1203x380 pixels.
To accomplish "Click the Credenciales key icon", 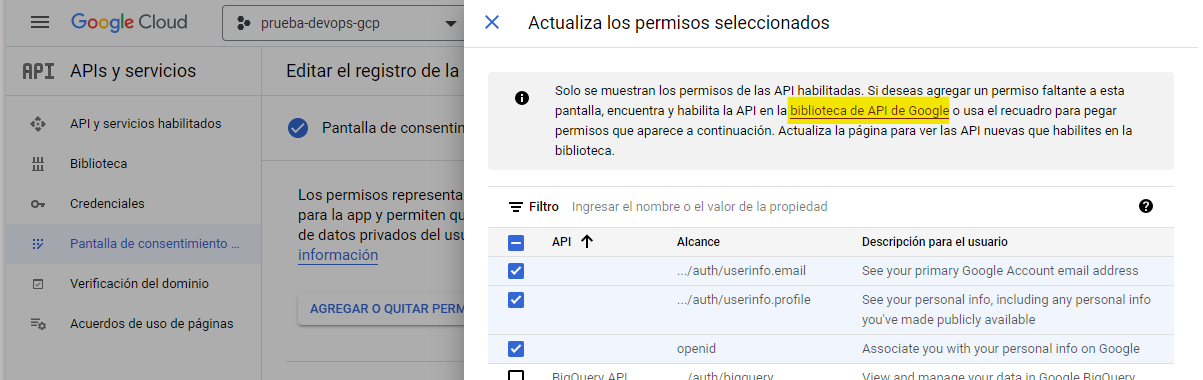I will [39, 204].
